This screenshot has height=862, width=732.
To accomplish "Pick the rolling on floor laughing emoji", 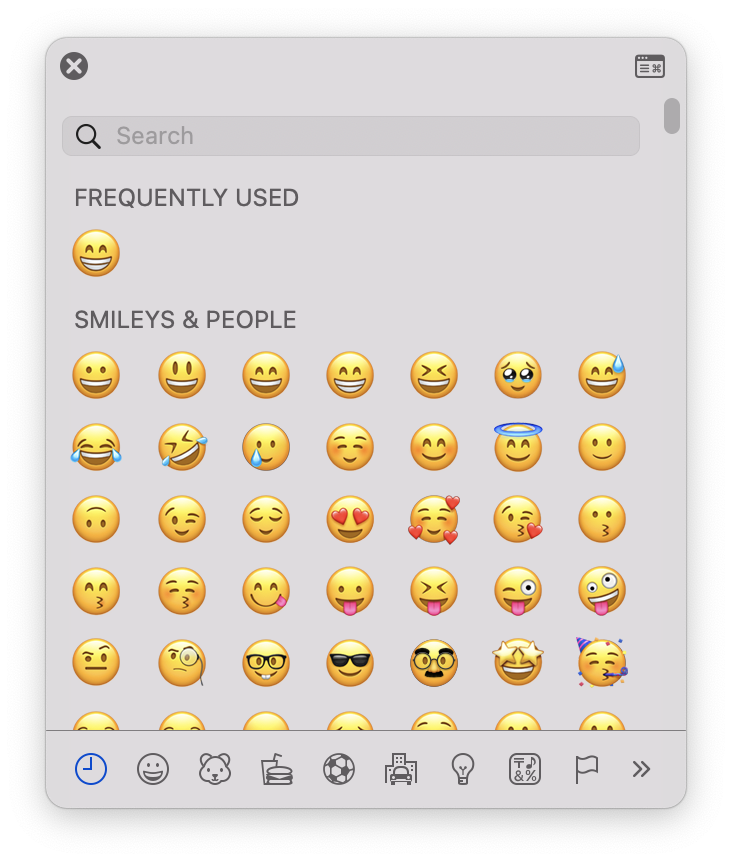I will 182,447.
